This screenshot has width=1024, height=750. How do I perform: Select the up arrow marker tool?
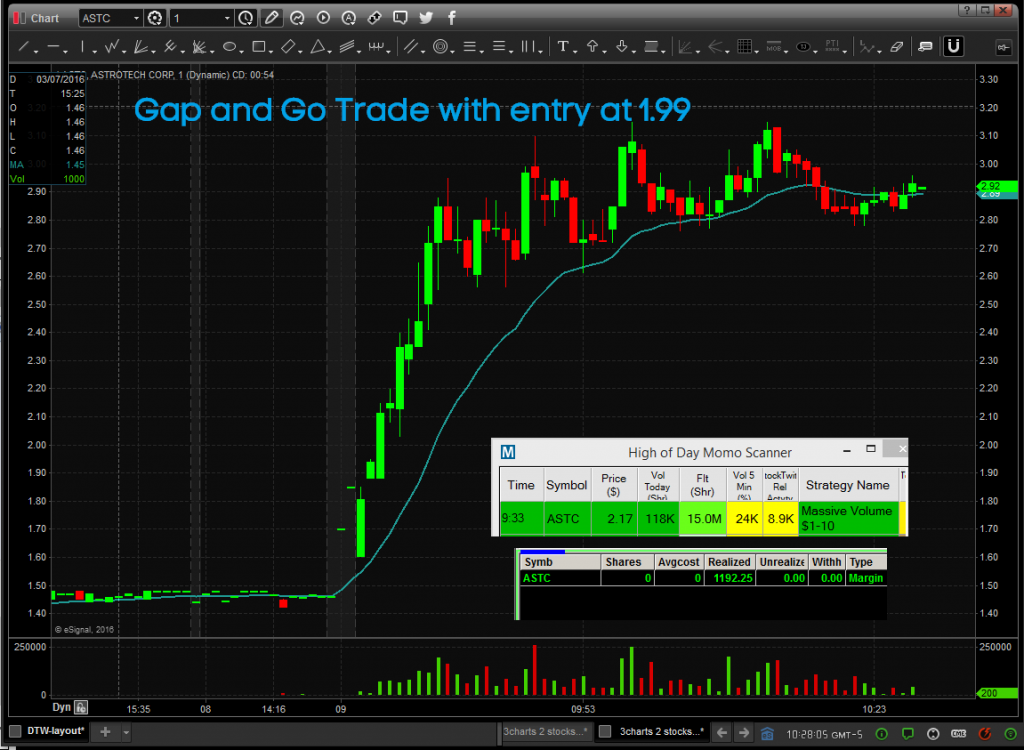[592, 46]
